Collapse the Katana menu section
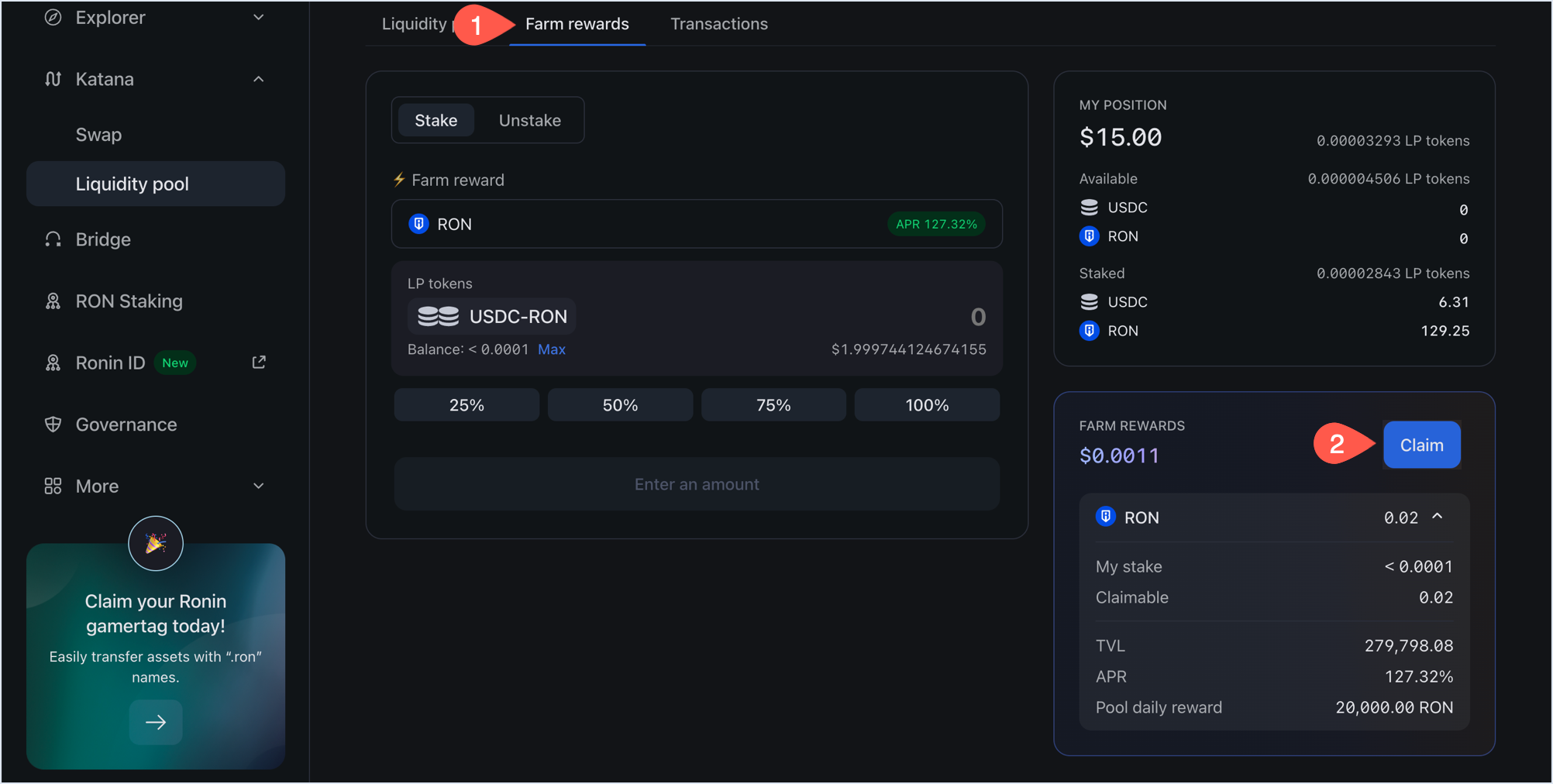The width and height of the screenshot is (1553, 784). tap(259, 79)
